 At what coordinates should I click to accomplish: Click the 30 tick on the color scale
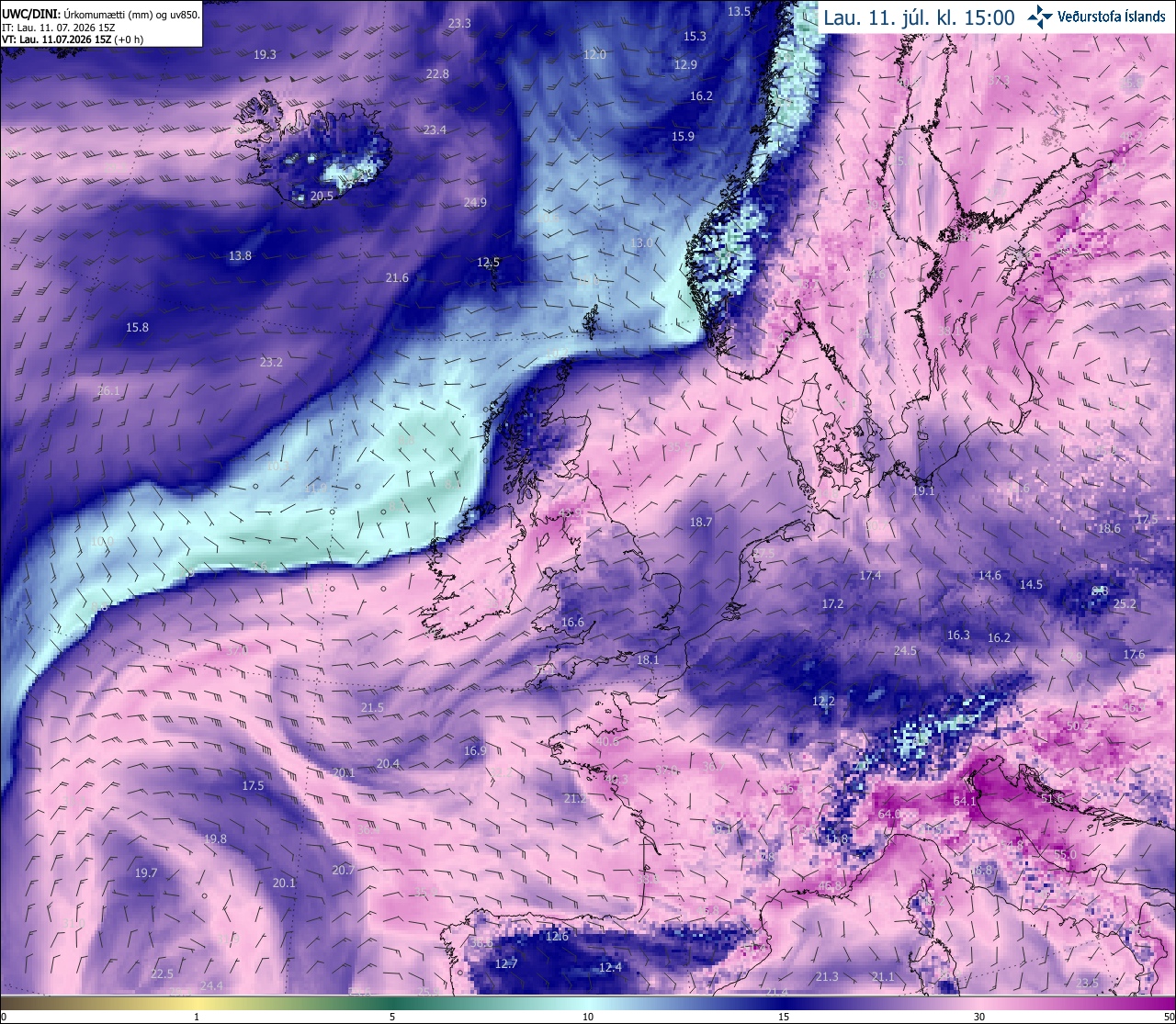979,1017
